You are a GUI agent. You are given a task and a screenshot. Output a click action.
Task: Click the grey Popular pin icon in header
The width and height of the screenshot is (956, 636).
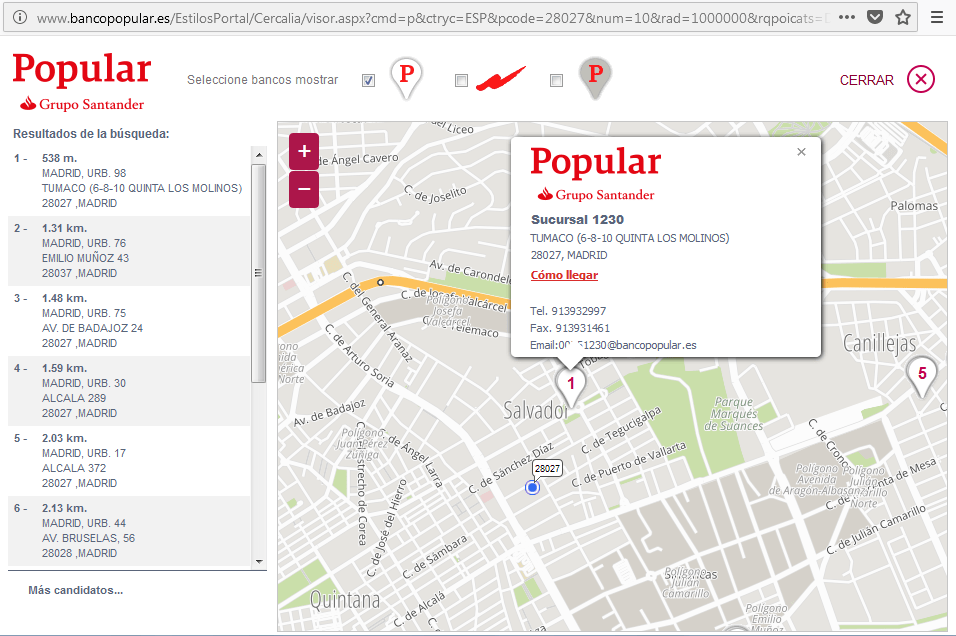click(595, 78)
